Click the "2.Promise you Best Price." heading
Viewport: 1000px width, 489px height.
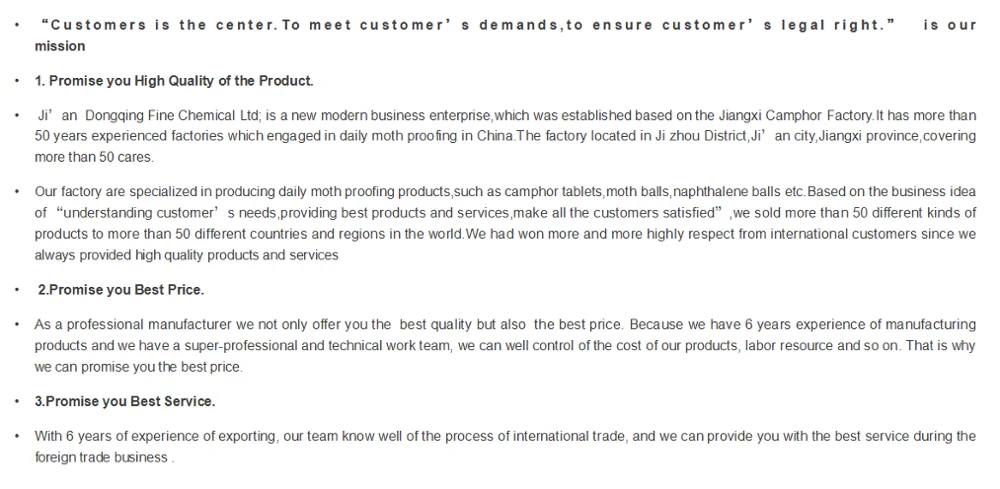(121, 290)
